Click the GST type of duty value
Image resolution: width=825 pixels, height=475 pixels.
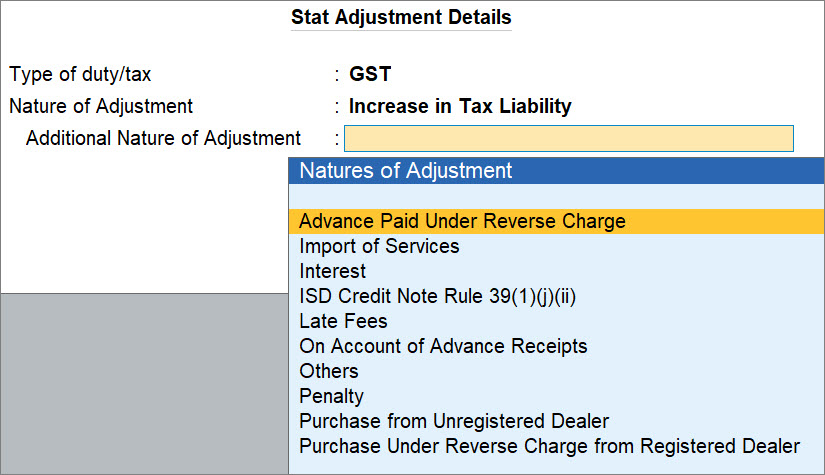click(370, 74)
